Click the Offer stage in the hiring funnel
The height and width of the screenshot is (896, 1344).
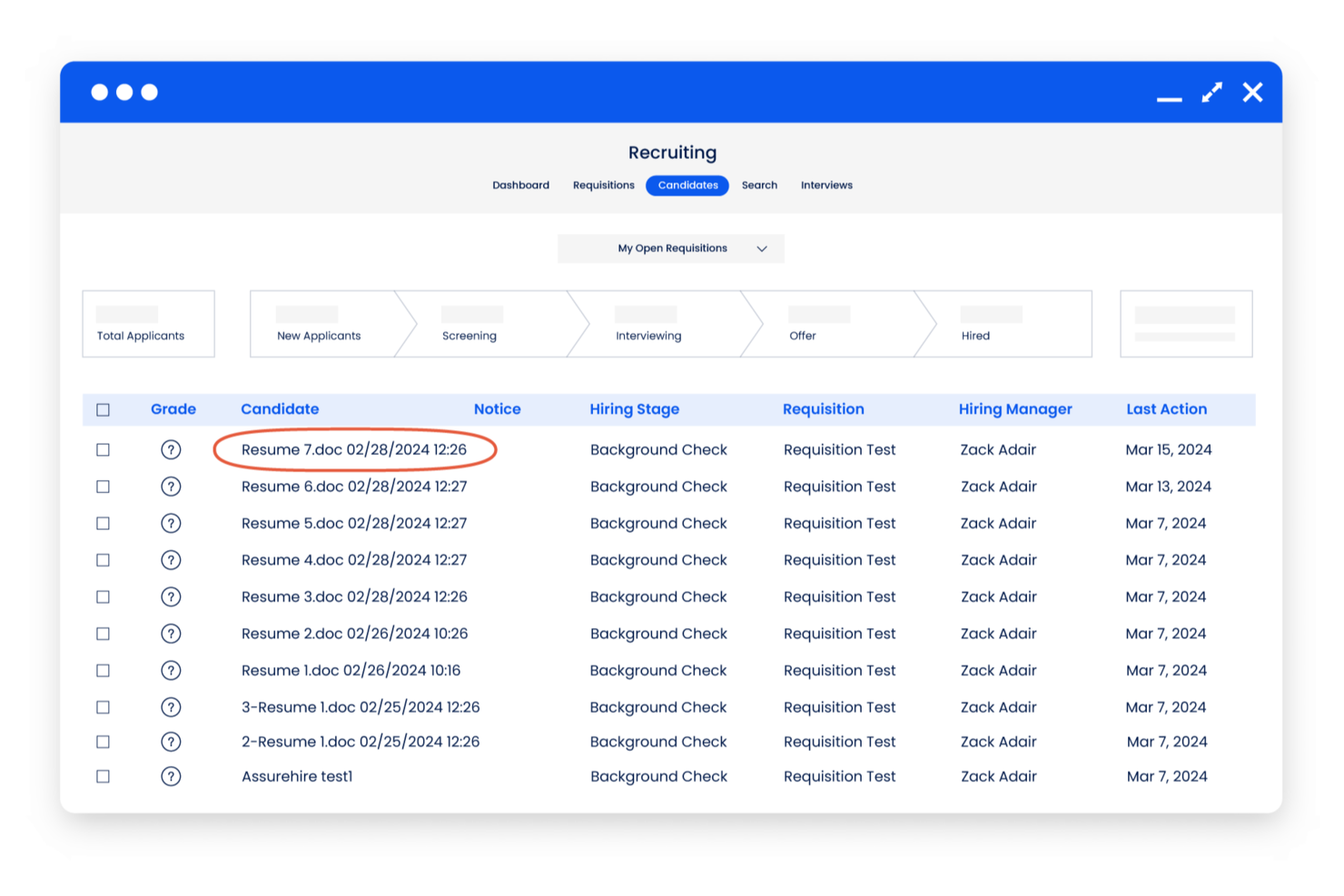(x=803, y=335)
